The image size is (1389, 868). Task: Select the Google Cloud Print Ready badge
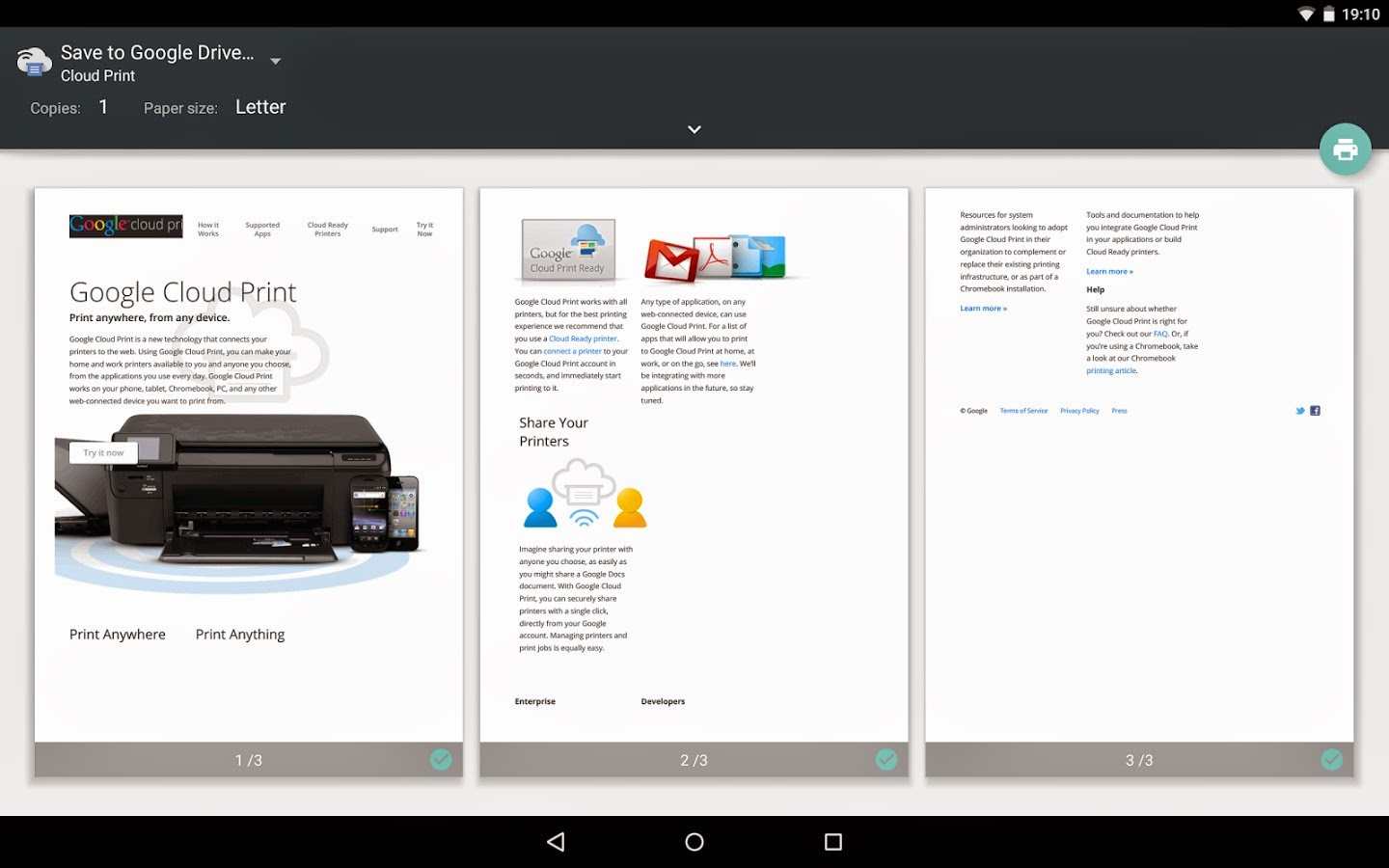(567, 249)
